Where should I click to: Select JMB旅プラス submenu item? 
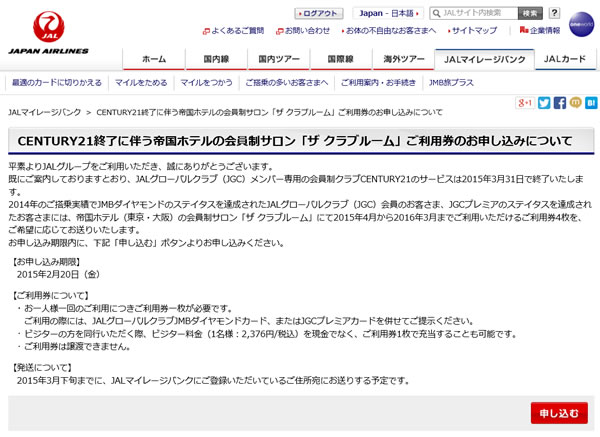453,82
